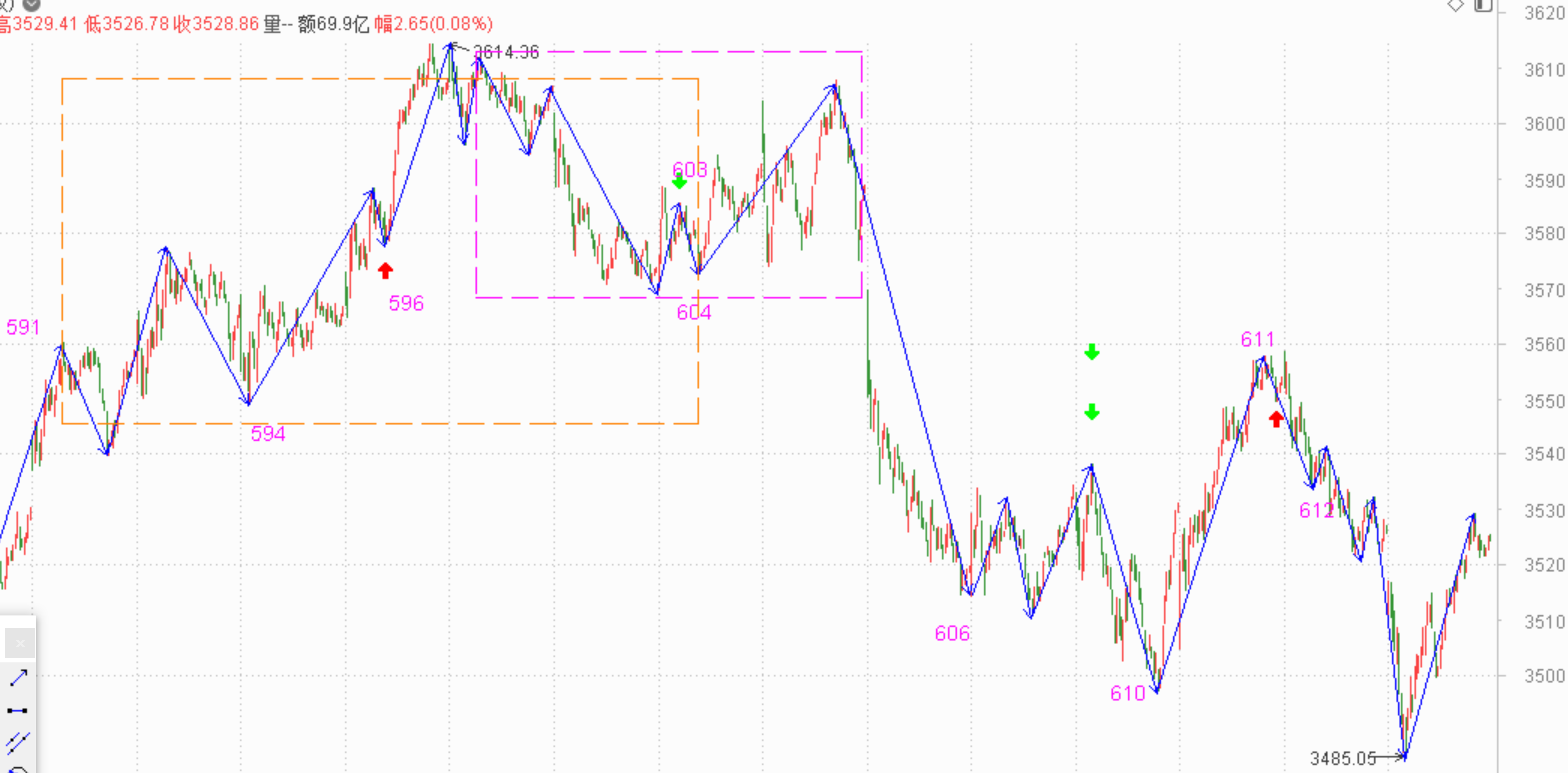The height and width of the screenshot is (773, 1568).
Task: Close the drawing tools palette
Action: point(19,643)
